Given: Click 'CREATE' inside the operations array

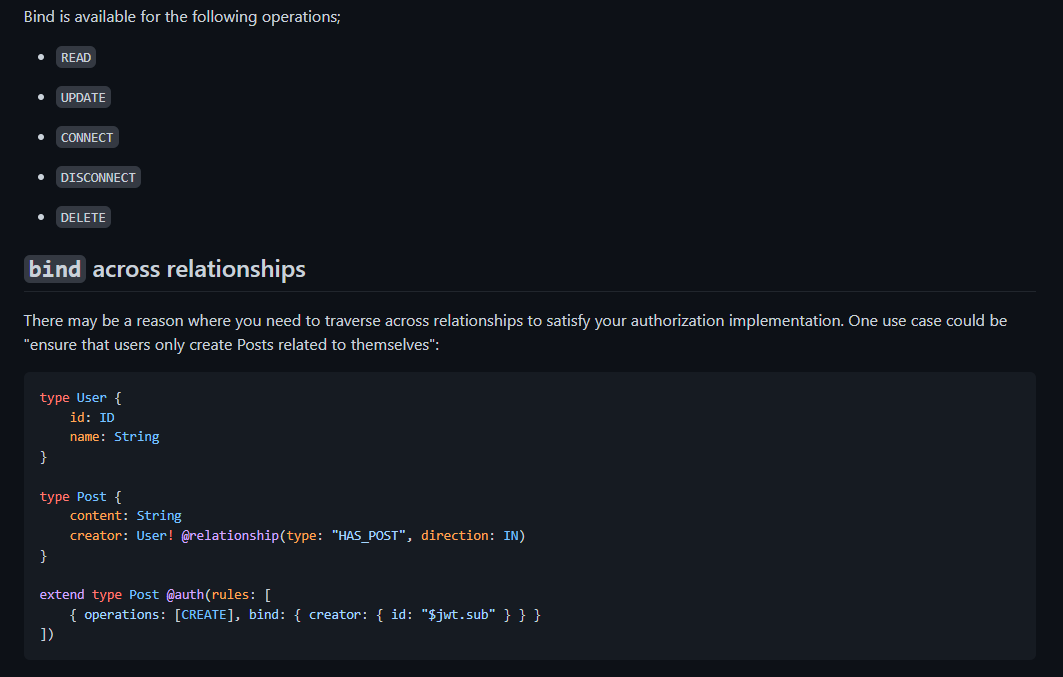Looking at the screenshot, I should tap(204, 615).
